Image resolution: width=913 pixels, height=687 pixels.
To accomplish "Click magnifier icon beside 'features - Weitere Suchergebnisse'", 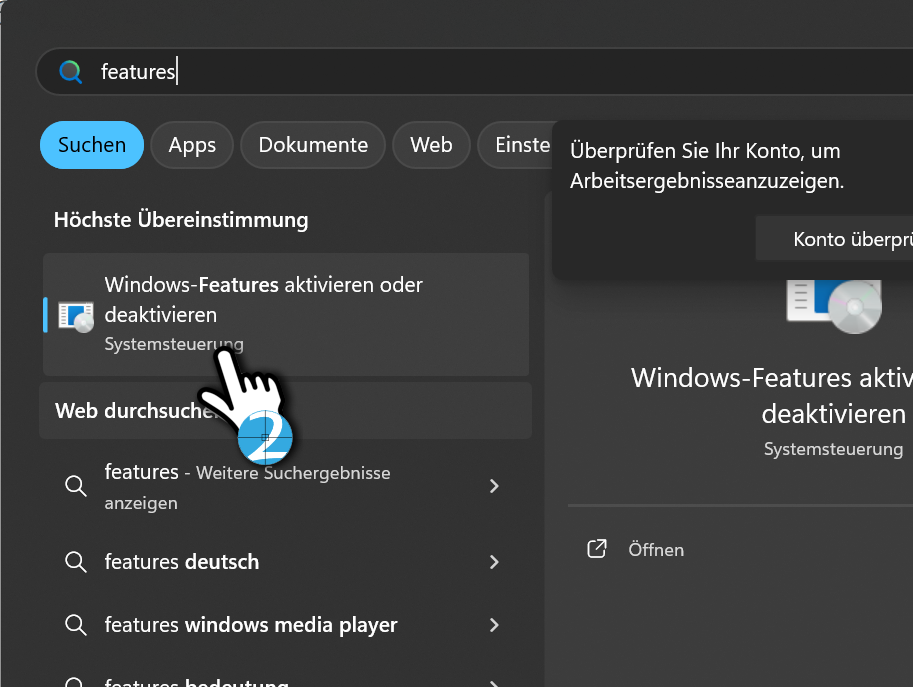I will click(x=76, y=486).
